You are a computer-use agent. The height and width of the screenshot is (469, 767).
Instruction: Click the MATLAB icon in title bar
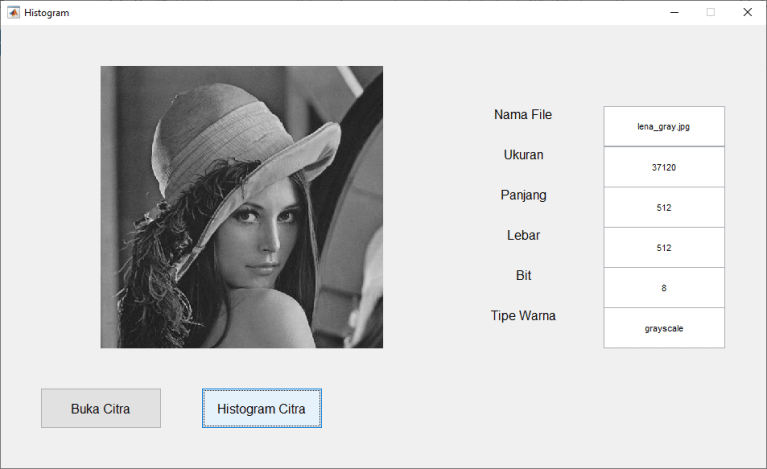pyautogui.click(x=13, y=12)
